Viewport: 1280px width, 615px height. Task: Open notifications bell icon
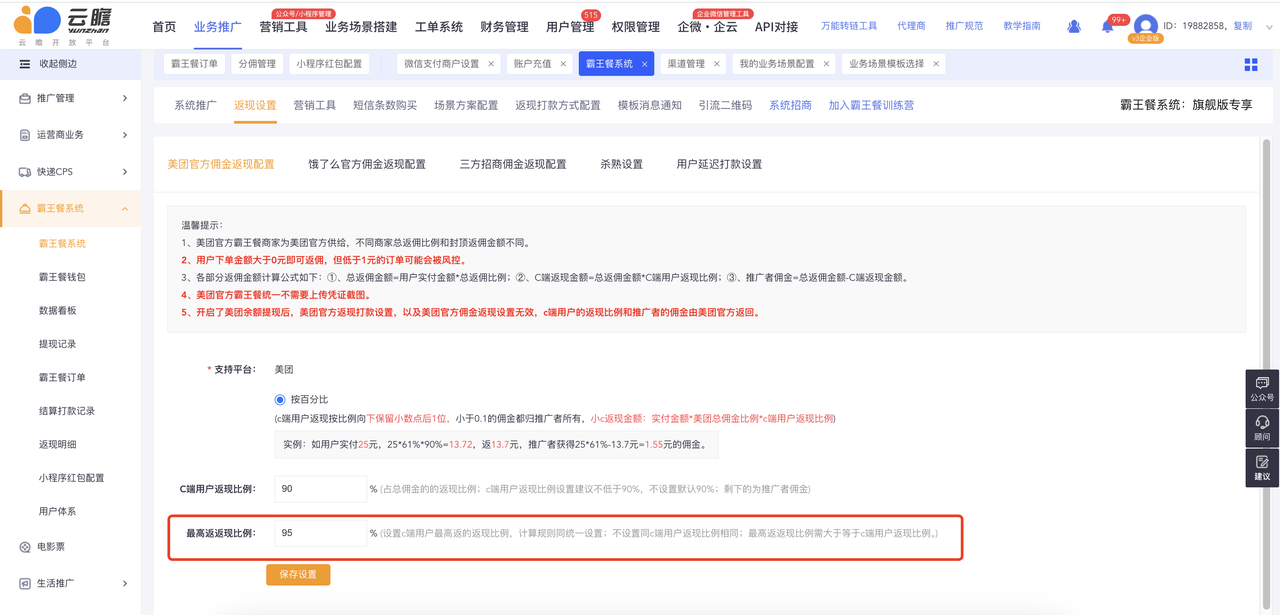click(1108, 27)
